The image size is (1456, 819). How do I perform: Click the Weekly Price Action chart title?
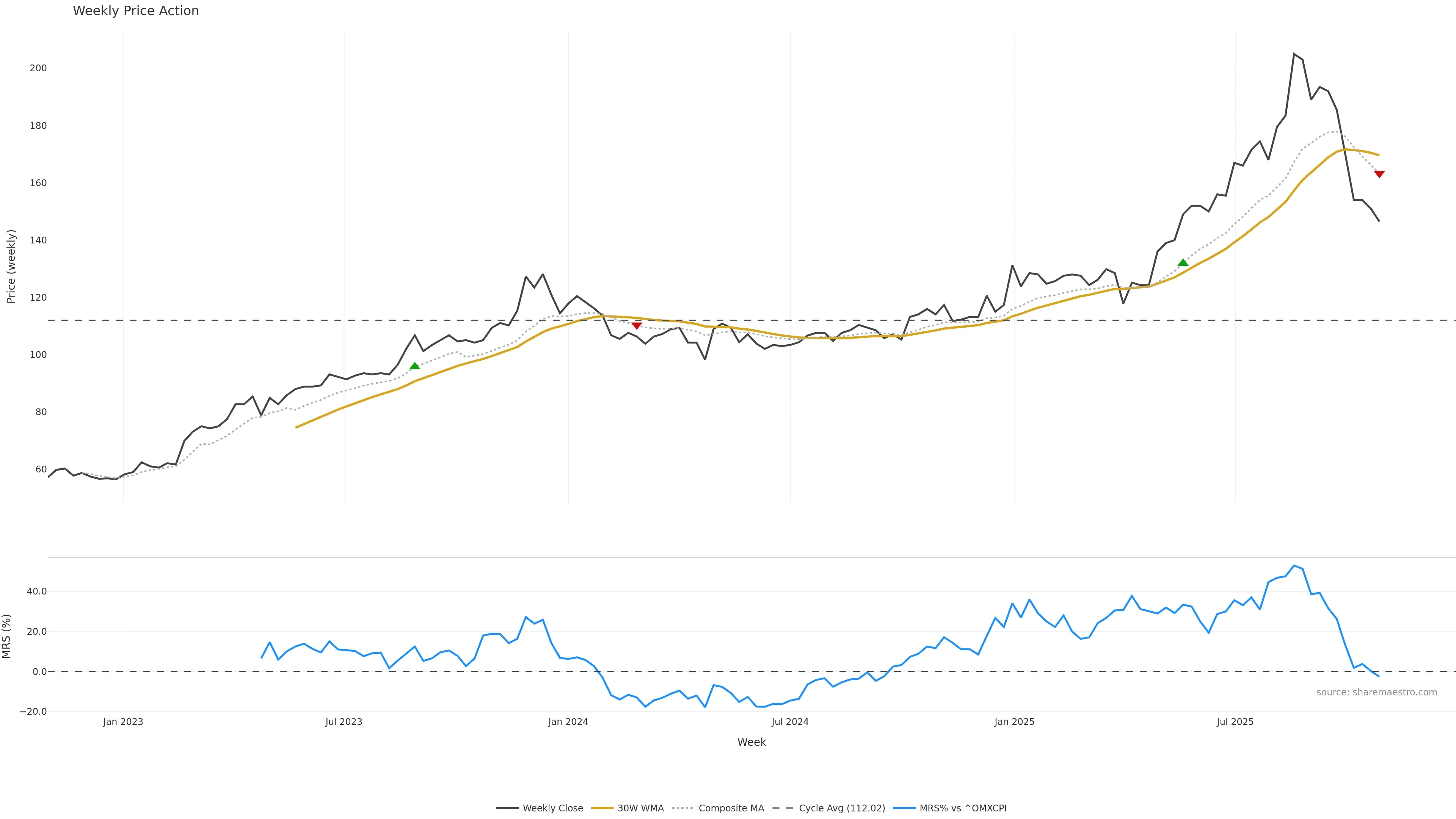pyautogui.click(x=136, y=11)
